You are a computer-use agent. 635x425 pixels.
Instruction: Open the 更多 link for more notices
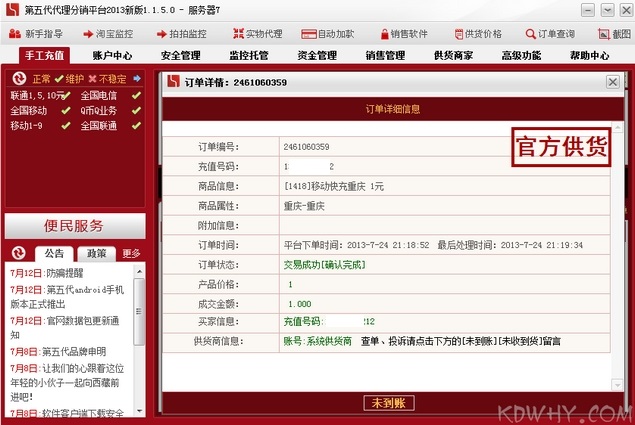tap(132, 253)
